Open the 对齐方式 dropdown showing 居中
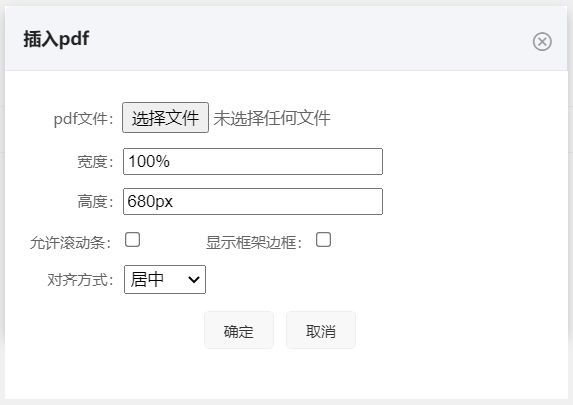Screen dimensions: 573x405 pos(165,280)
